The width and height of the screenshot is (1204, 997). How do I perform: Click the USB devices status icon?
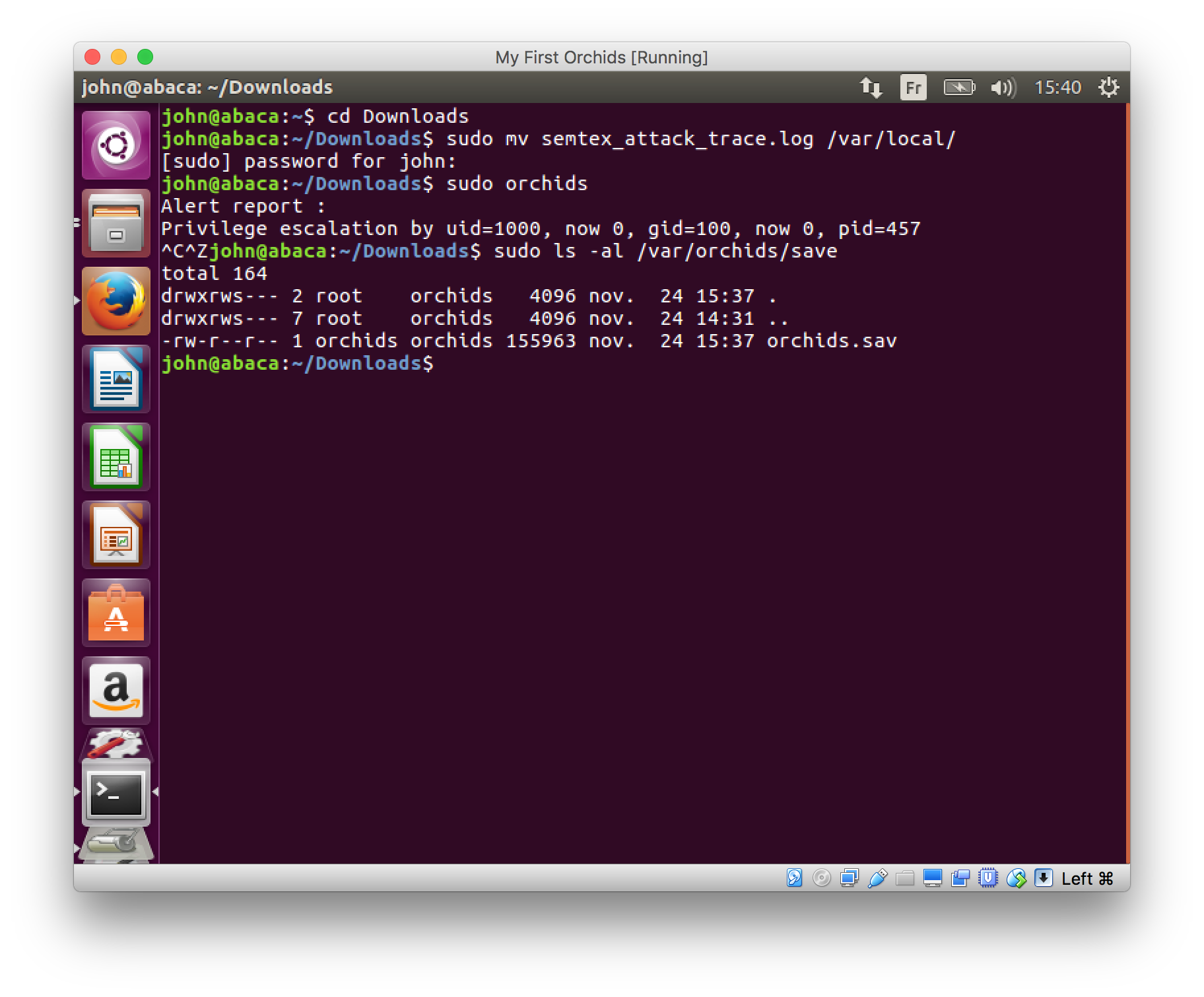(x=877, y=878)
